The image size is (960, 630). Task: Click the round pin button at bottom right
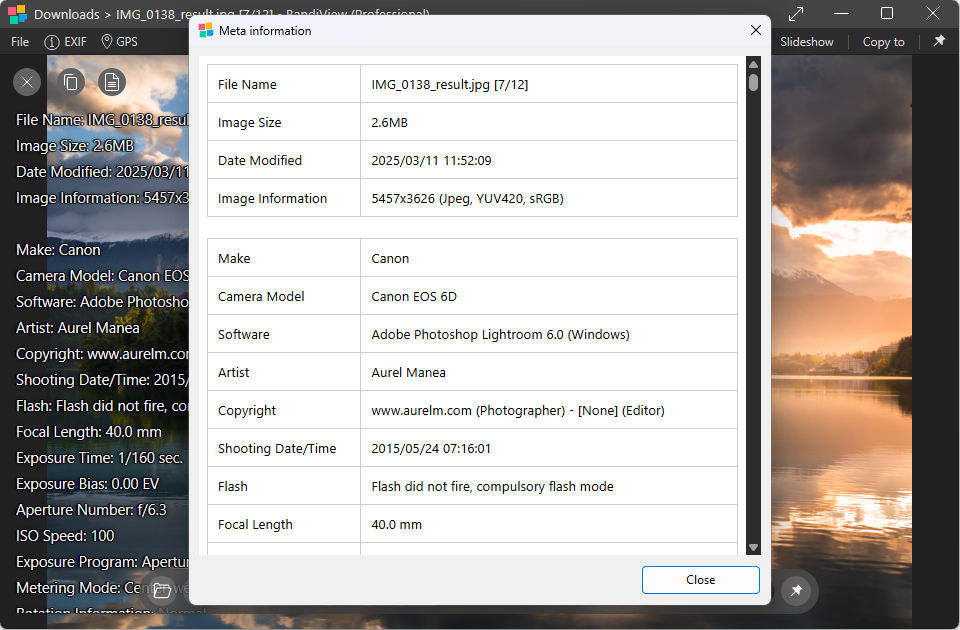click(796, 591)
